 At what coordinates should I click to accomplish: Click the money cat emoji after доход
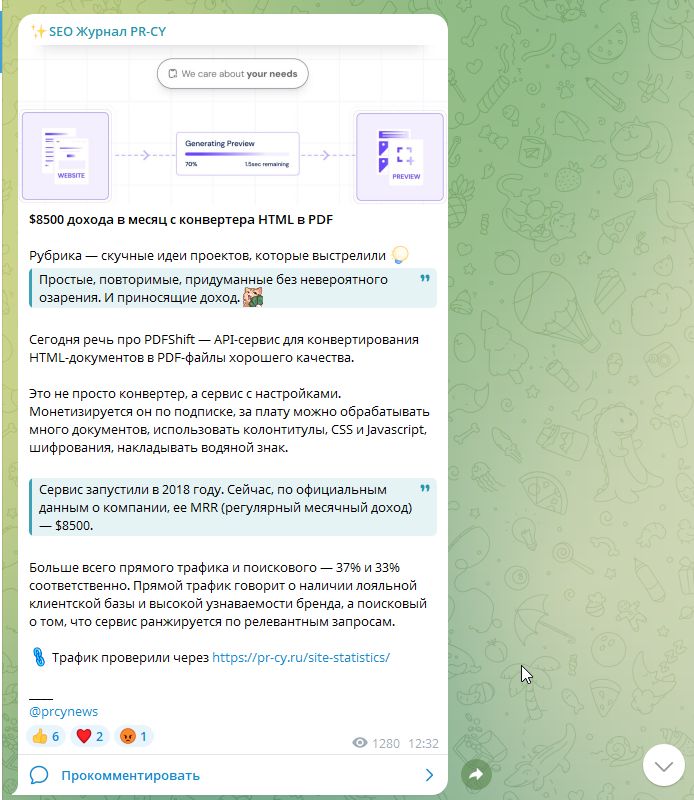[x=253, y=297]
